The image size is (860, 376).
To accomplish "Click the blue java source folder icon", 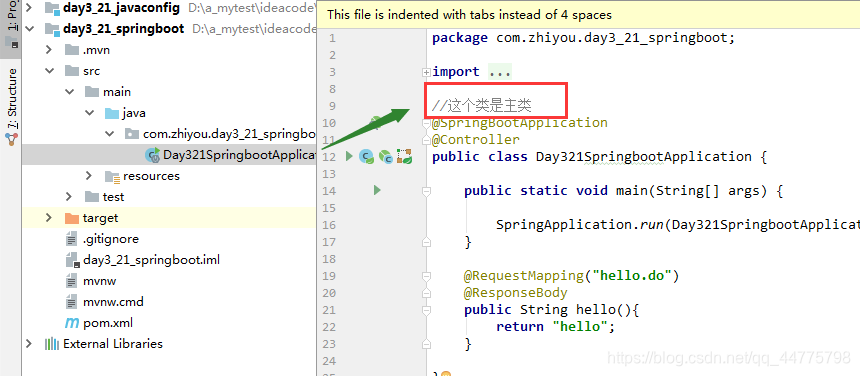I will click(112, 113).
